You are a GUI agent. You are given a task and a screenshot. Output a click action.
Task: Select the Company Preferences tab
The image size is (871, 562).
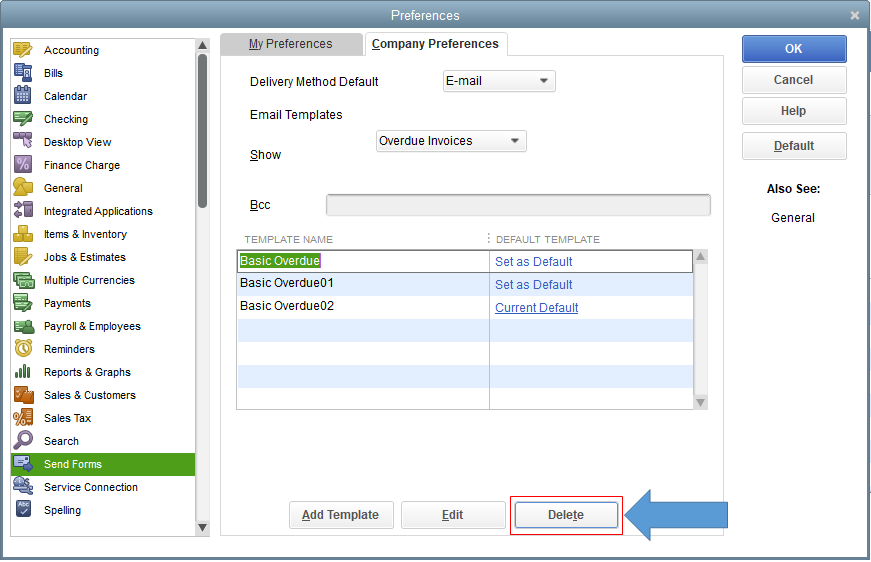(x=435, y=44)
